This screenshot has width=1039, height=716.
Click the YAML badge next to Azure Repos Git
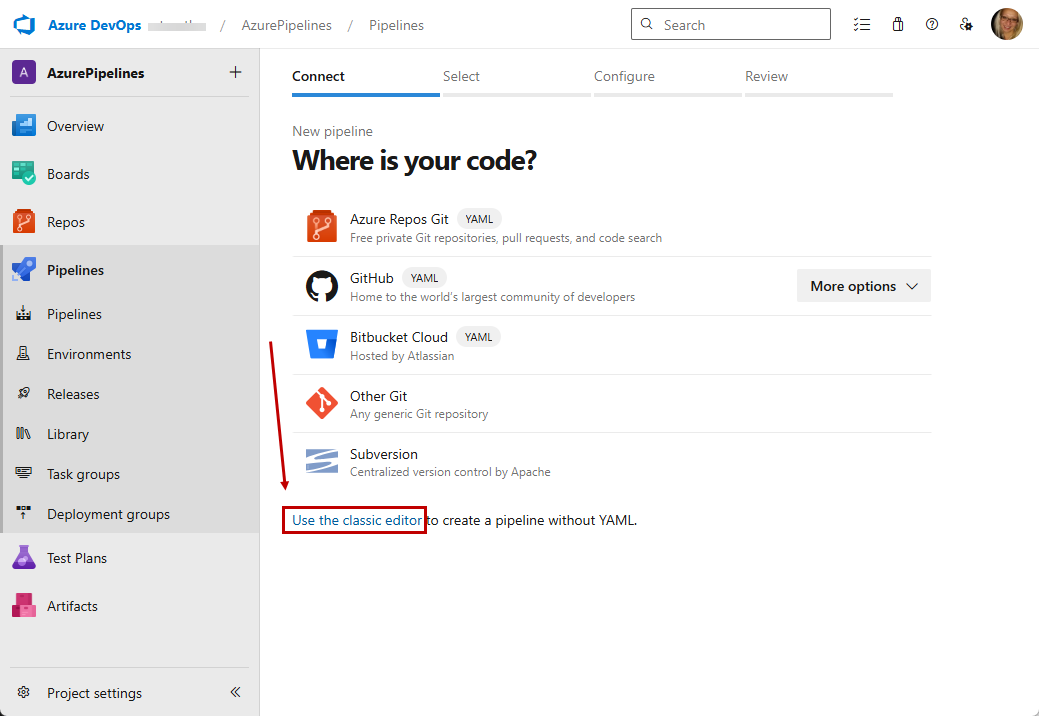tap(479, 219)
